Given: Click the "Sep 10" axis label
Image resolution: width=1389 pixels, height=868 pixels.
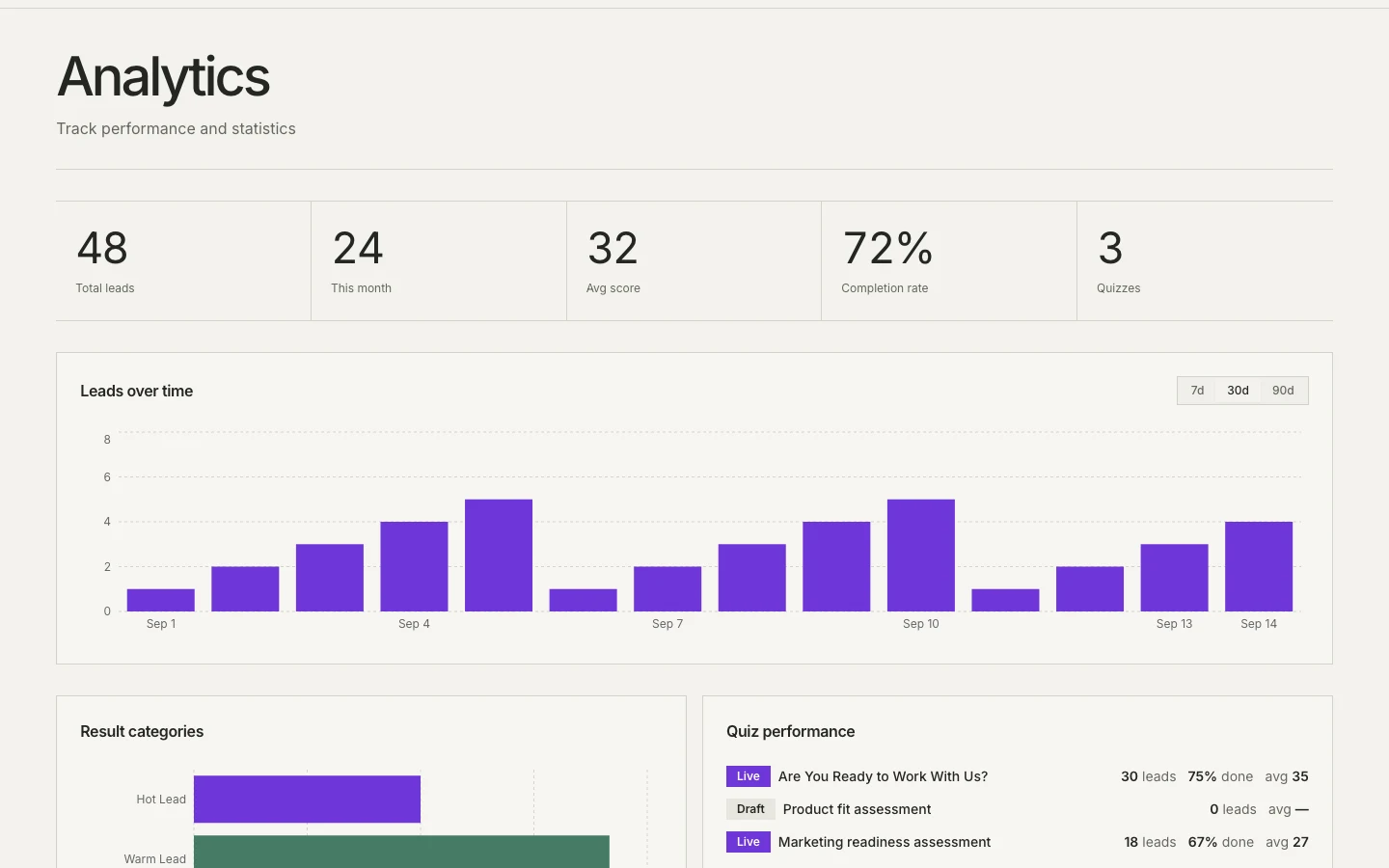Looking at the screenshot, I should click(921, 624).
